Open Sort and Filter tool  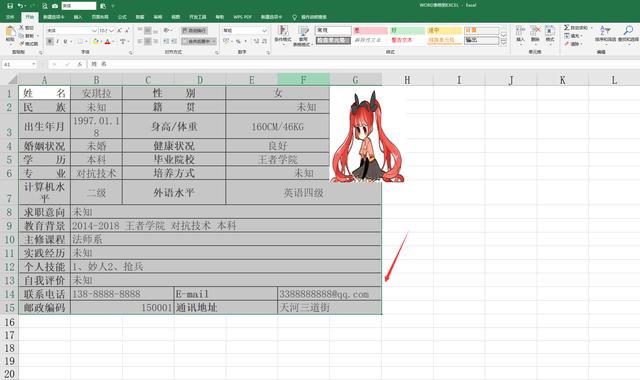(x=605, y=30)
